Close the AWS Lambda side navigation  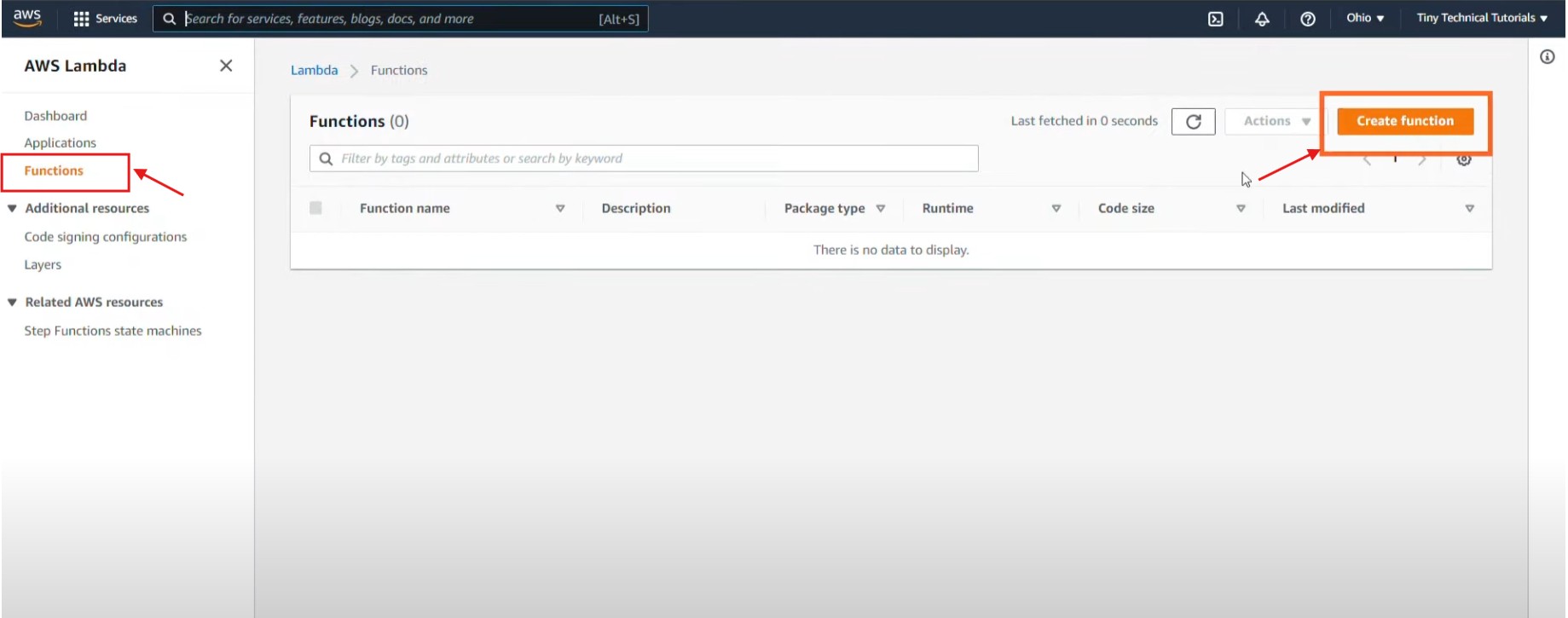[x=226, y=66]
